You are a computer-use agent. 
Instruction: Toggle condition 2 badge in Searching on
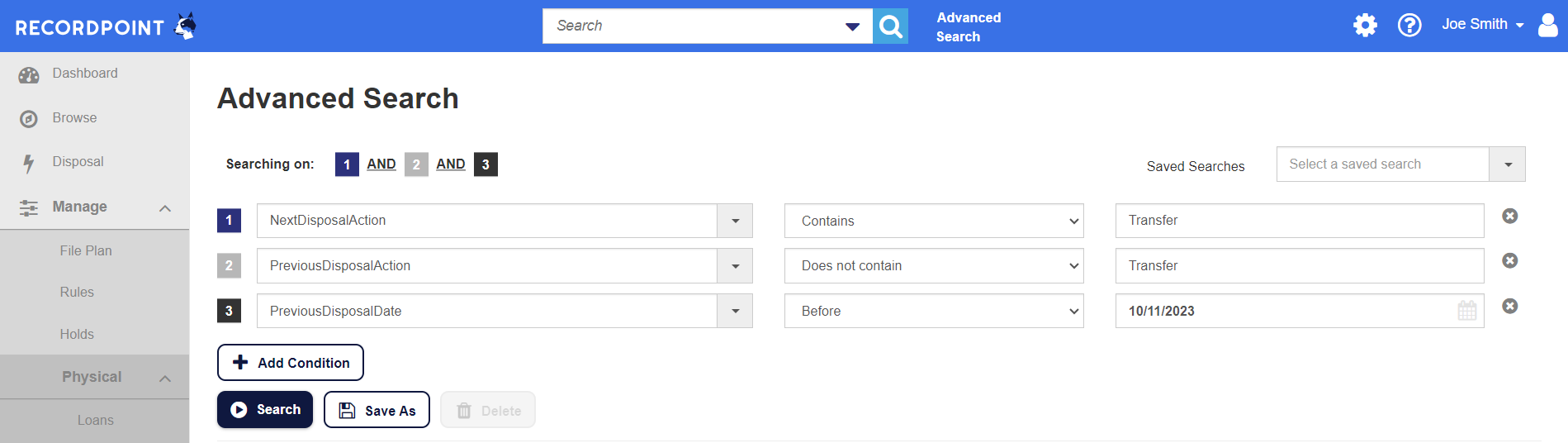click(x=416, y=164)
